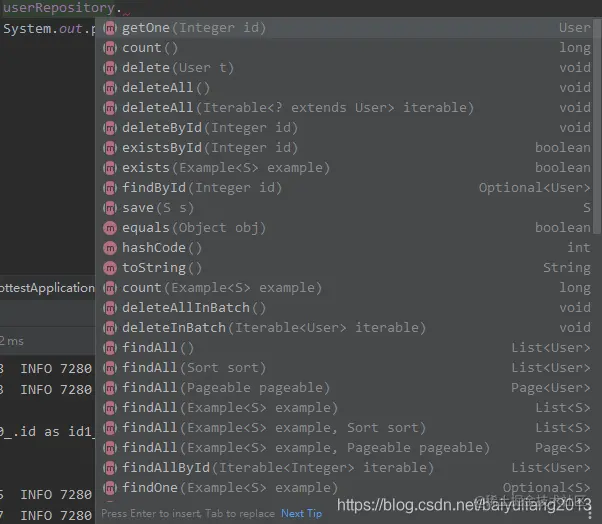Click the method icon next to save(S s)
This screenshot has width=602, height=524.
(110, 208)
